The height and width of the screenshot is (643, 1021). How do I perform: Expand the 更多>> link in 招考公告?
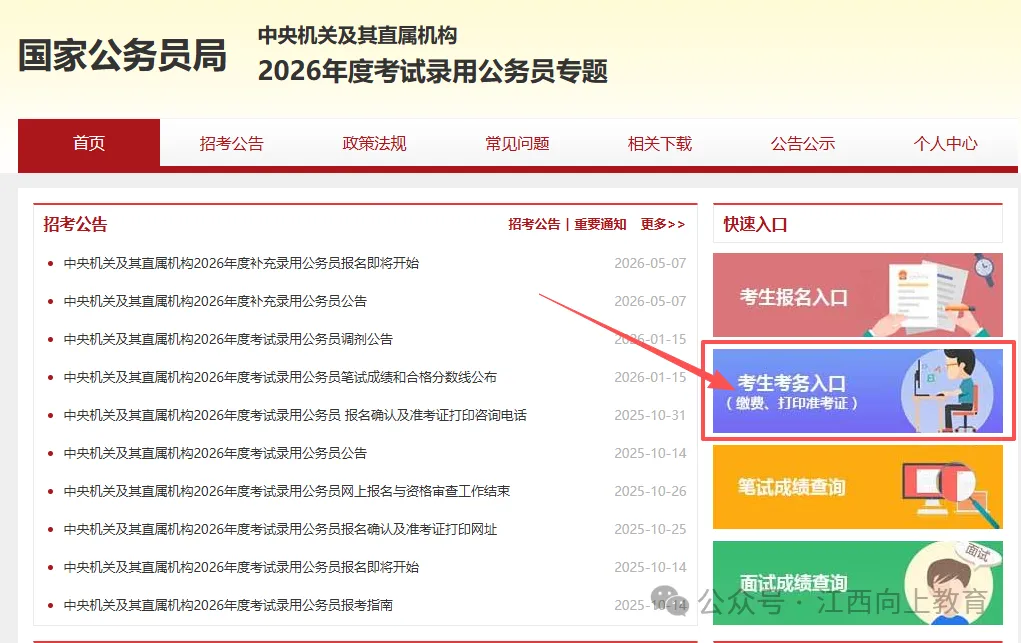tap(663, 224)
